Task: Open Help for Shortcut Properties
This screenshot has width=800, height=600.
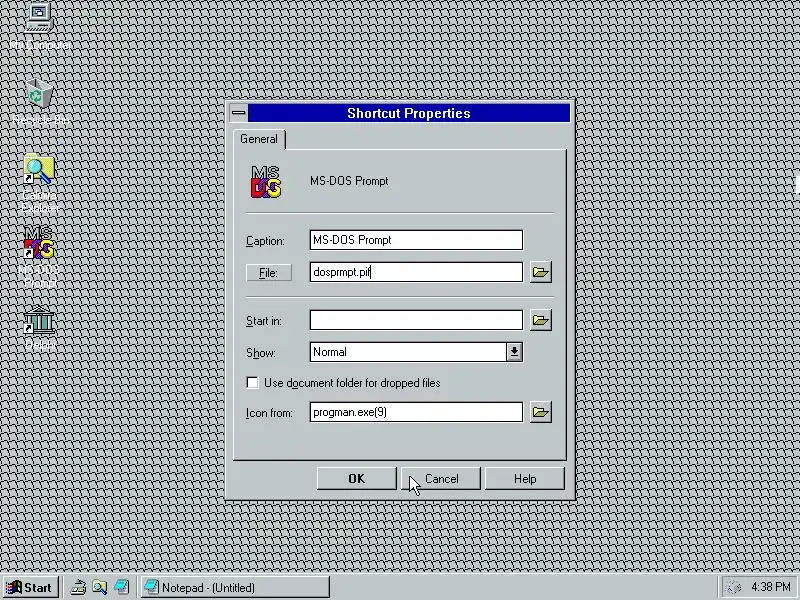Action: point(525,479)
